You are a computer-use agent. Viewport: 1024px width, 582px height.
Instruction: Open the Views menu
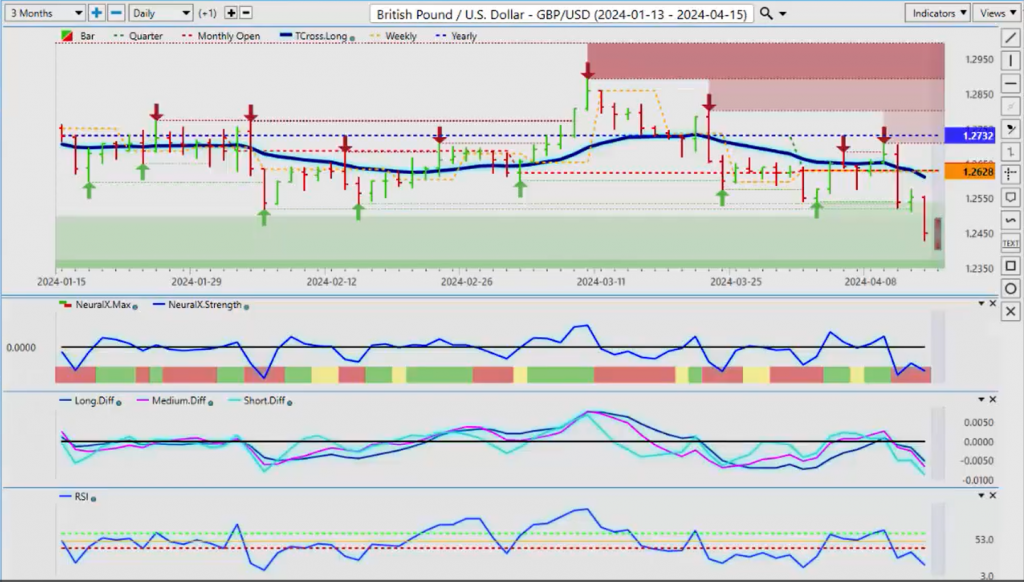pos(997,12)
